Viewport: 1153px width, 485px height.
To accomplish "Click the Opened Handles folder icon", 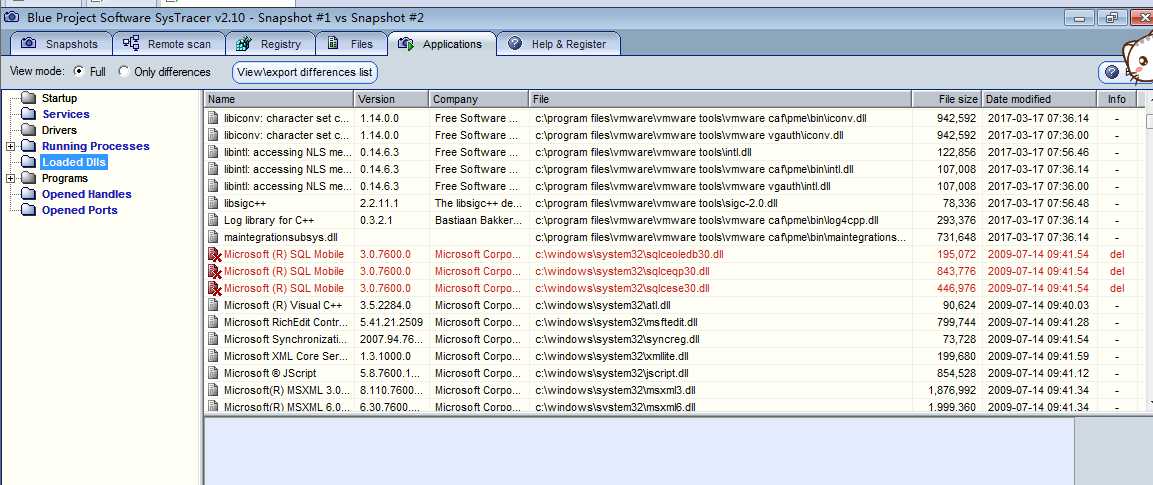I will tap(28, 194).
